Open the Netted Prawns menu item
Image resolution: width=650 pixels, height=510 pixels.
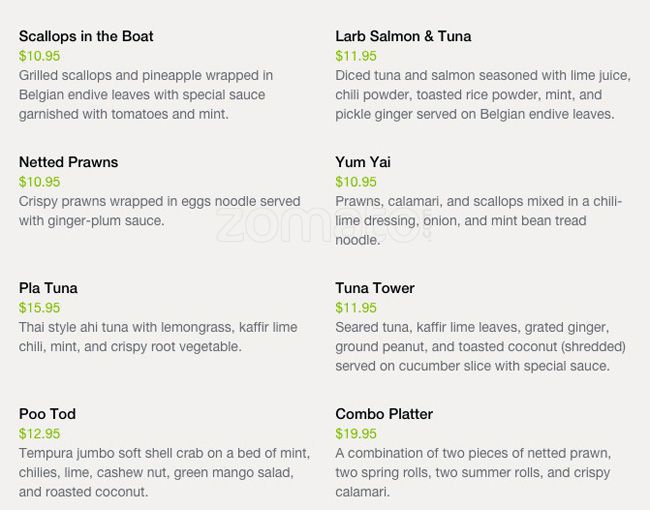[68, 162]
